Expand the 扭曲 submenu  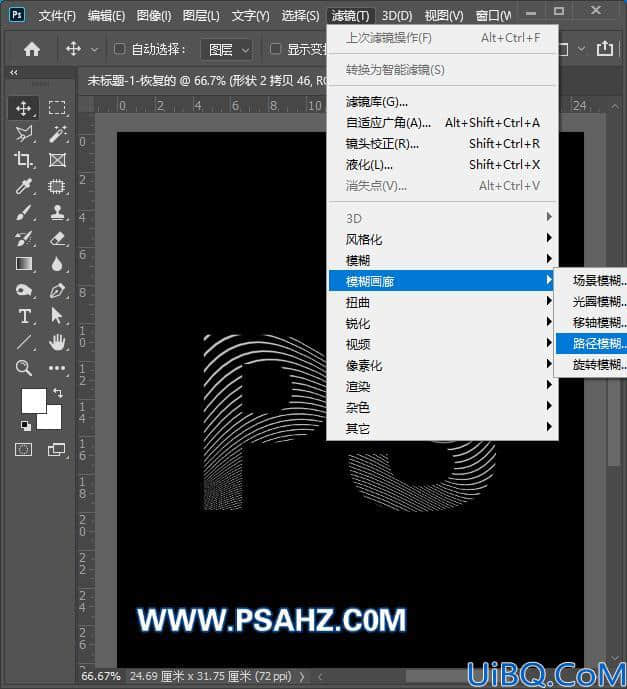point(443,302)
